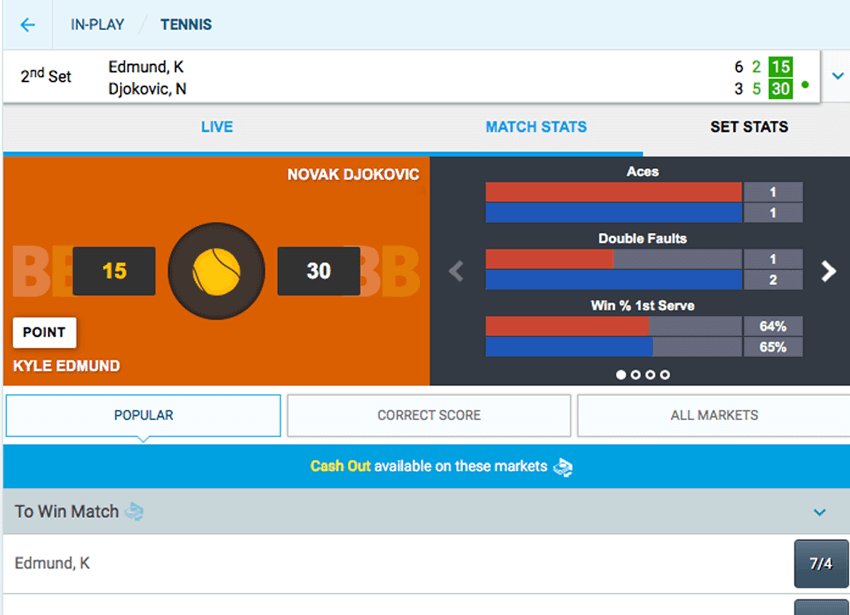Select the first stats page dot
Screen dimensions: 850x615
pos(621,375)
